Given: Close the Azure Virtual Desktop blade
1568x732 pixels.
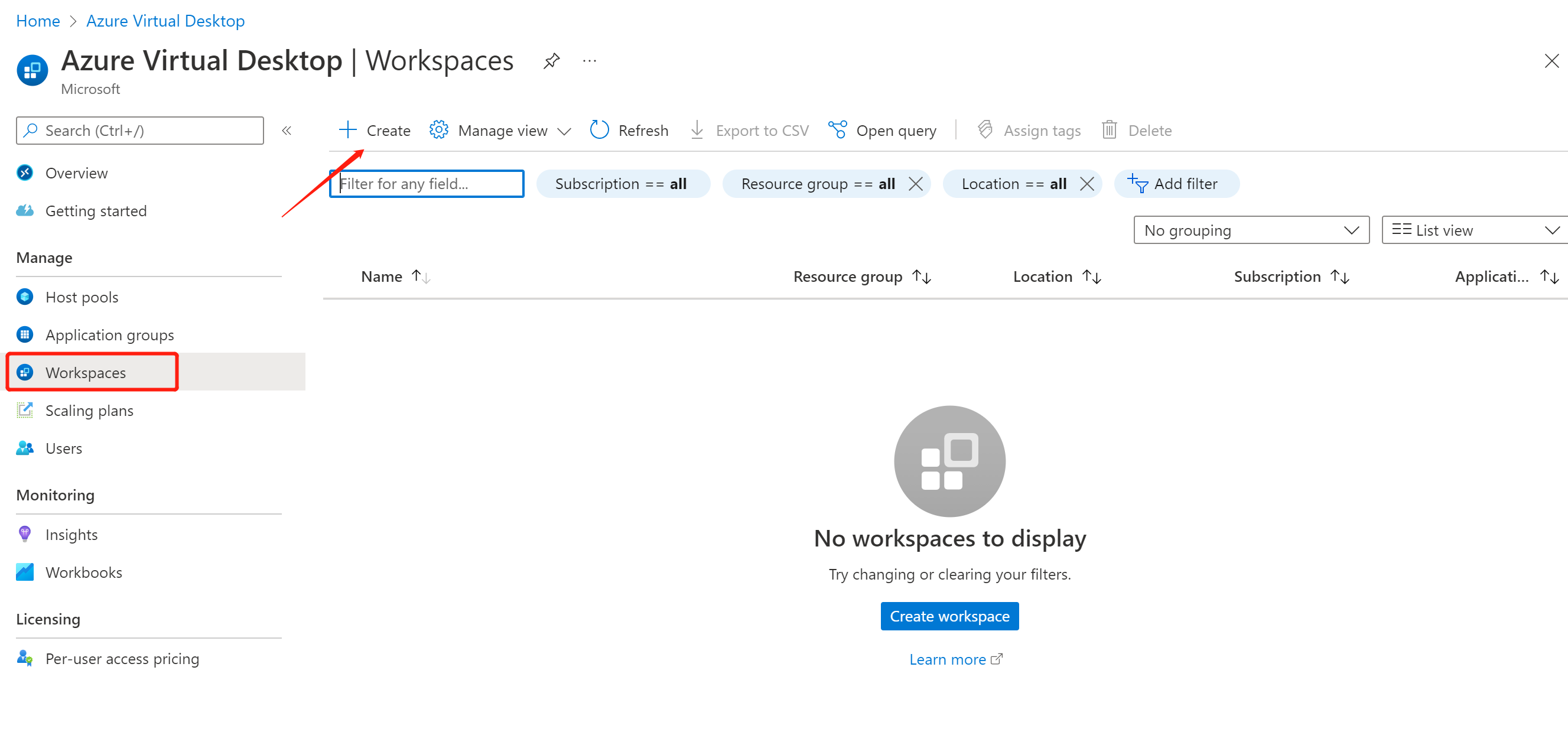Looking at the screenshot, I should coord(1551,61).
